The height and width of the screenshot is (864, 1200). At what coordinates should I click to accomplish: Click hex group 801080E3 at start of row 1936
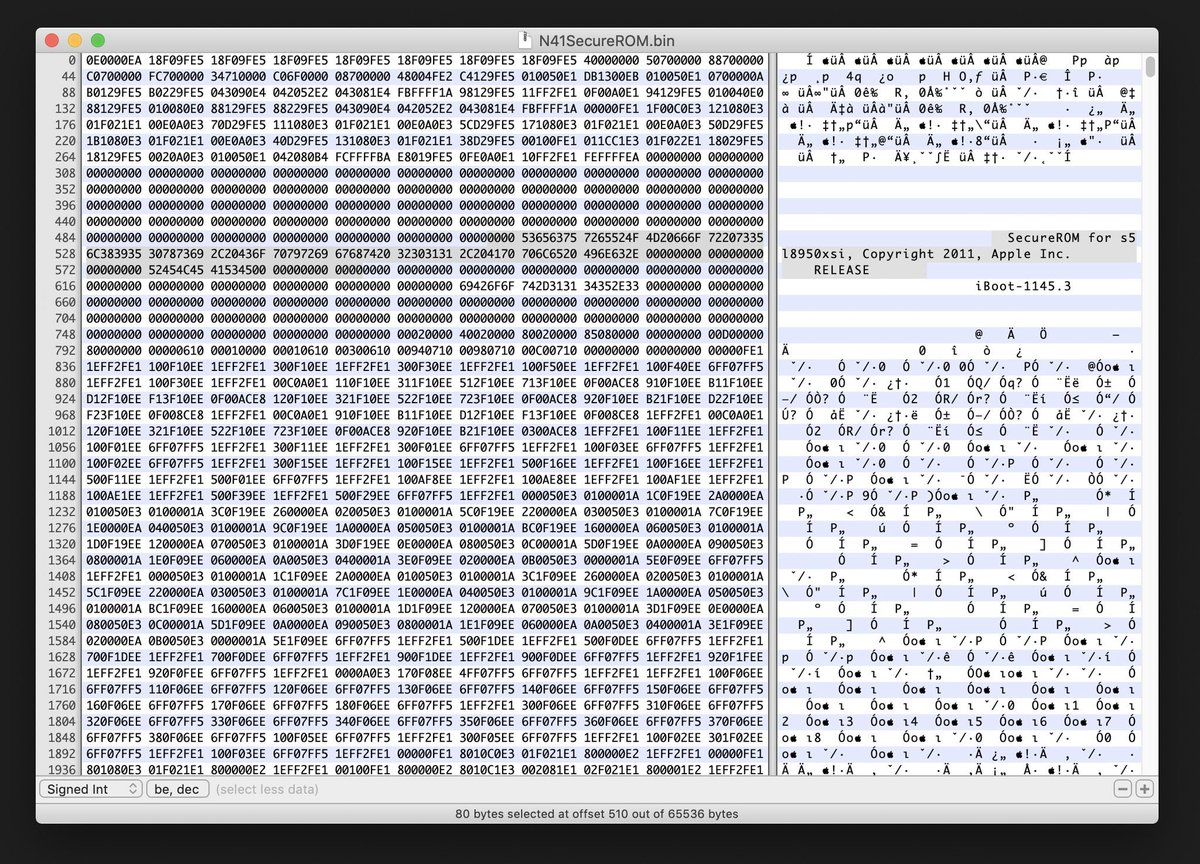point(115,769)
